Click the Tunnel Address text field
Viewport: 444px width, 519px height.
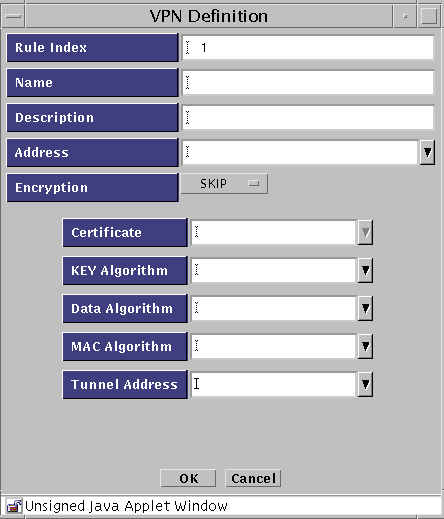tap(273, 384)
